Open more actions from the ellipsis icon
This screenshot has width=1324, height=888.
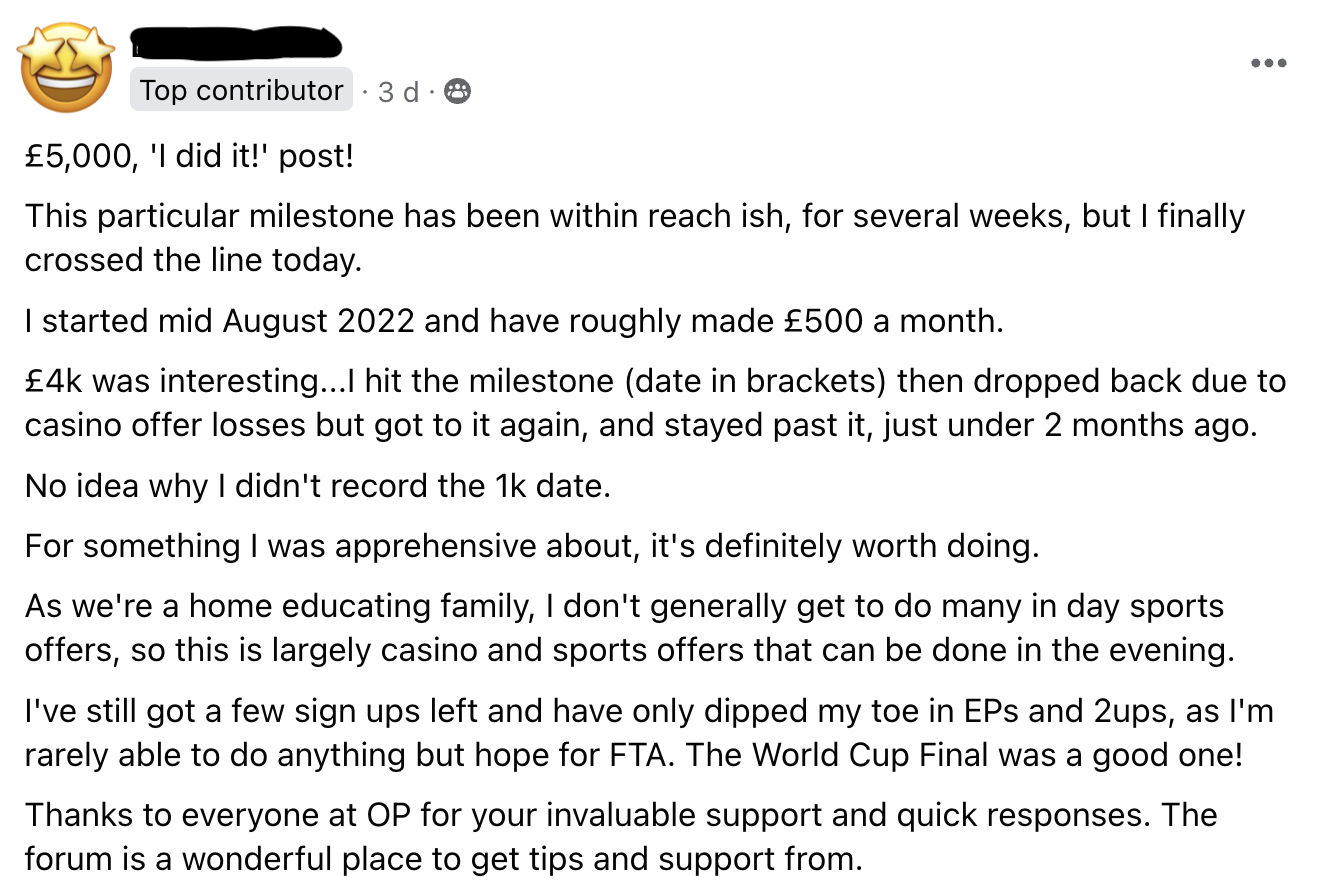1268,62
